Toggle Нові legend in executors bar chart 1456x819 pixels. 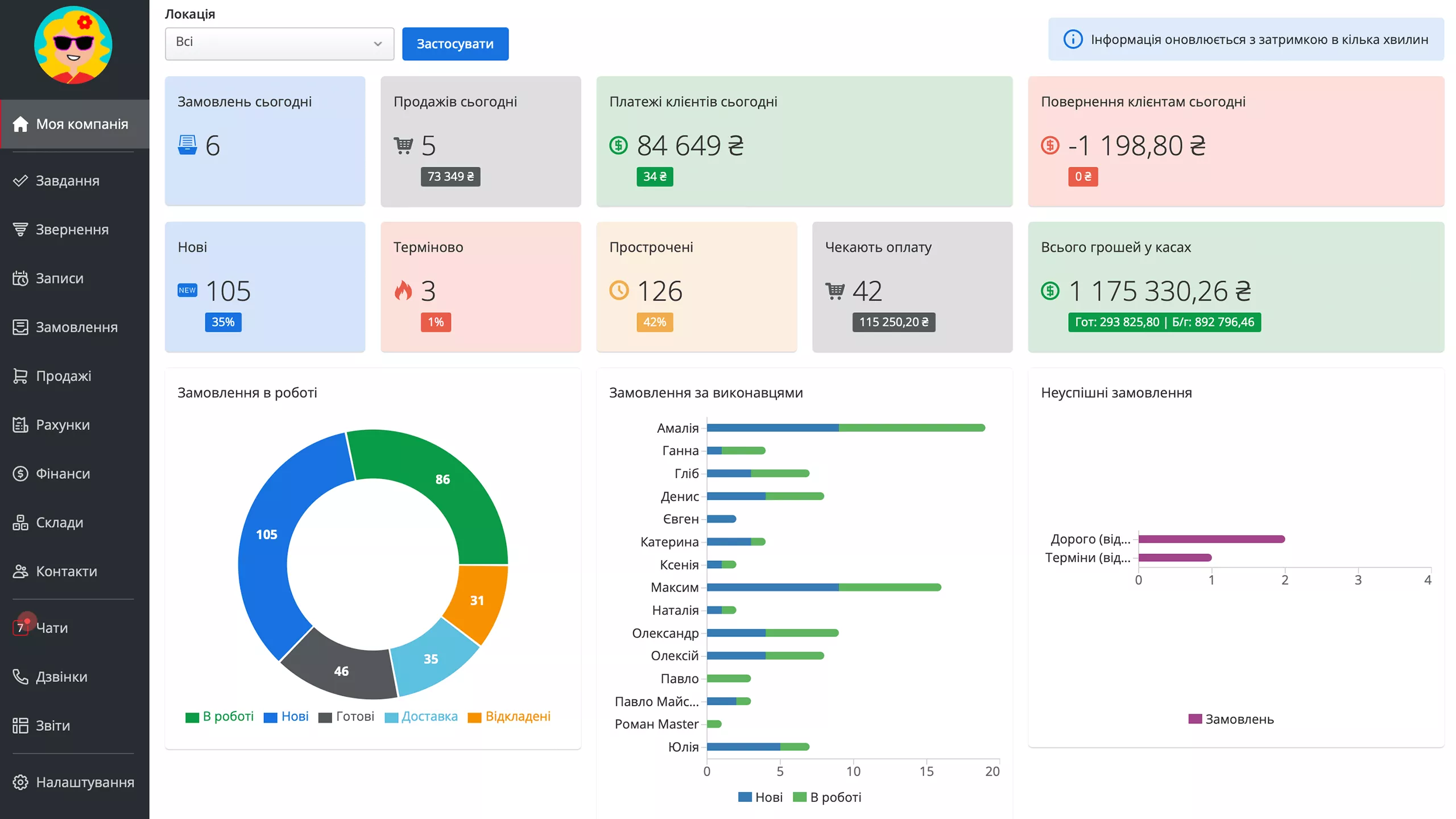(760, 797)
